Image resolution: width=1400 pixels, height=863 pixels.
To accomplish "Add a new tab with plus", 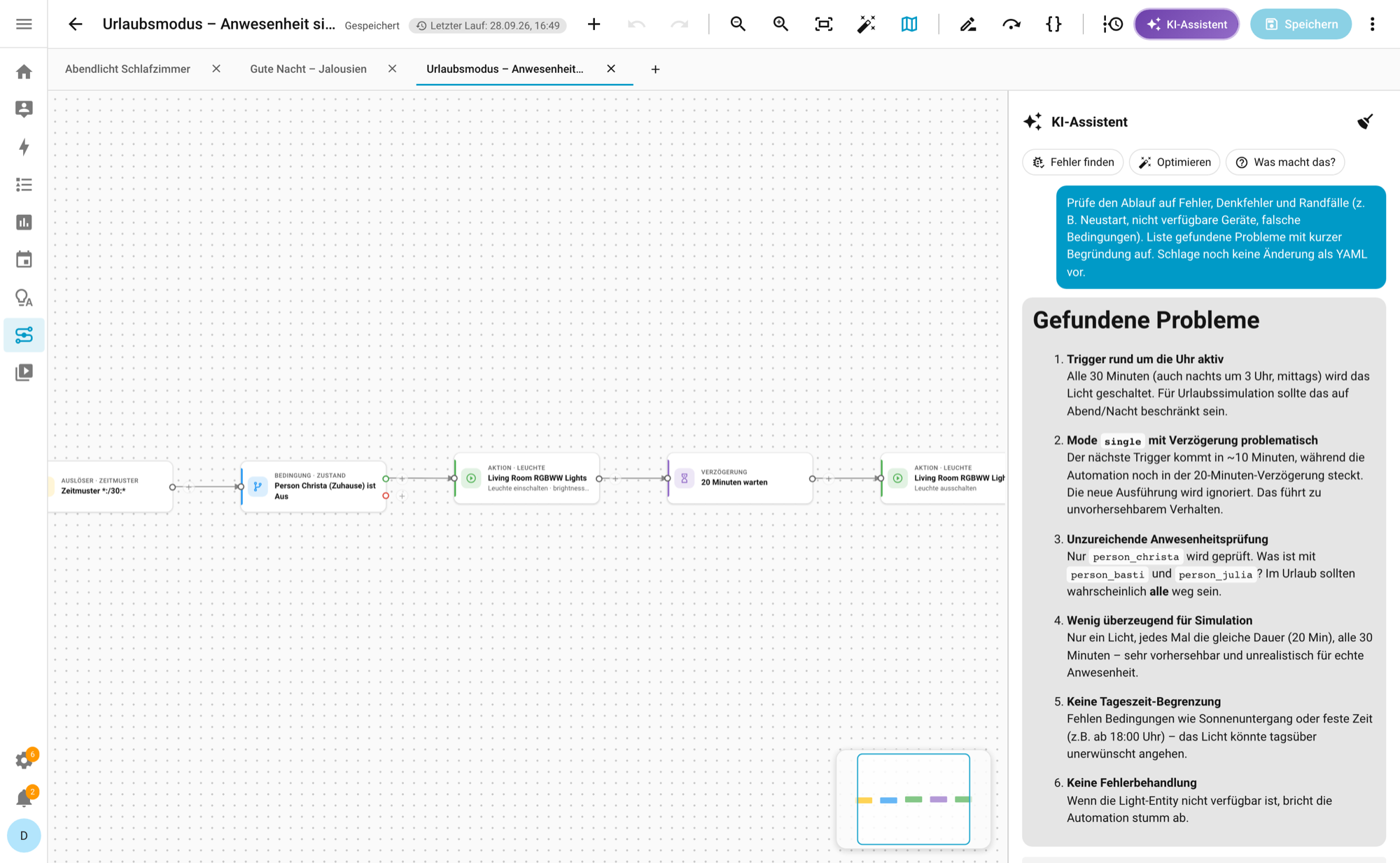I will (x=655, y=69).
